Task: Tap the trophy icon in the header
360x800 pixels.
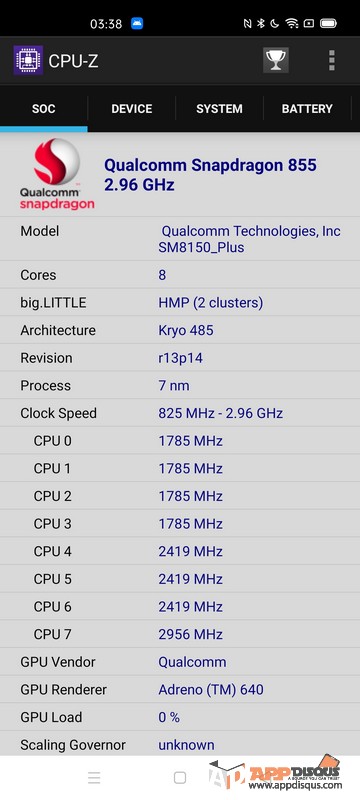Action: point(276,60)
